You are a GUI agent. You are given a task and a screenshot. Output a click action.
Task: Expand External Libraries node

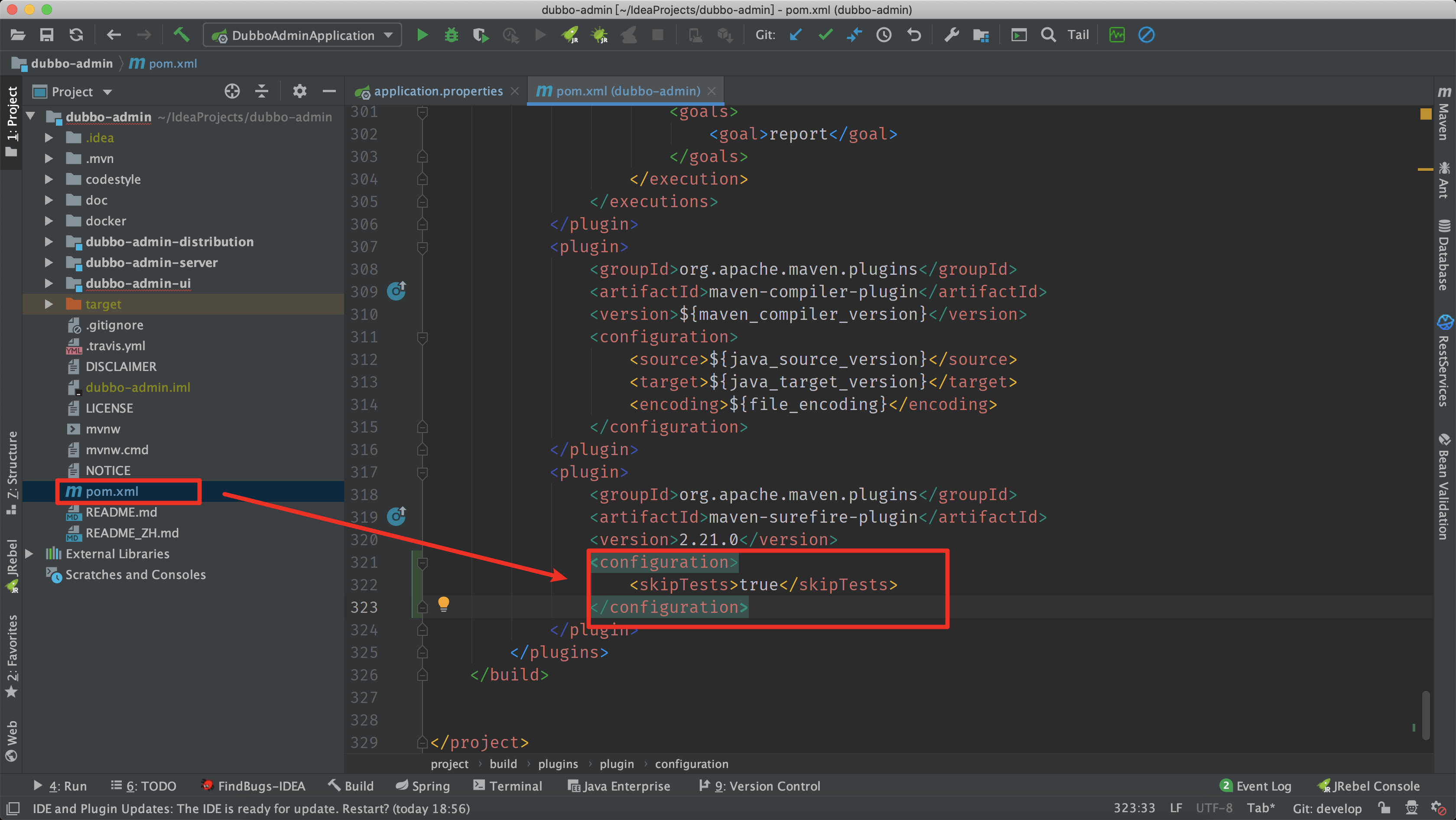[x=29, y=554]
